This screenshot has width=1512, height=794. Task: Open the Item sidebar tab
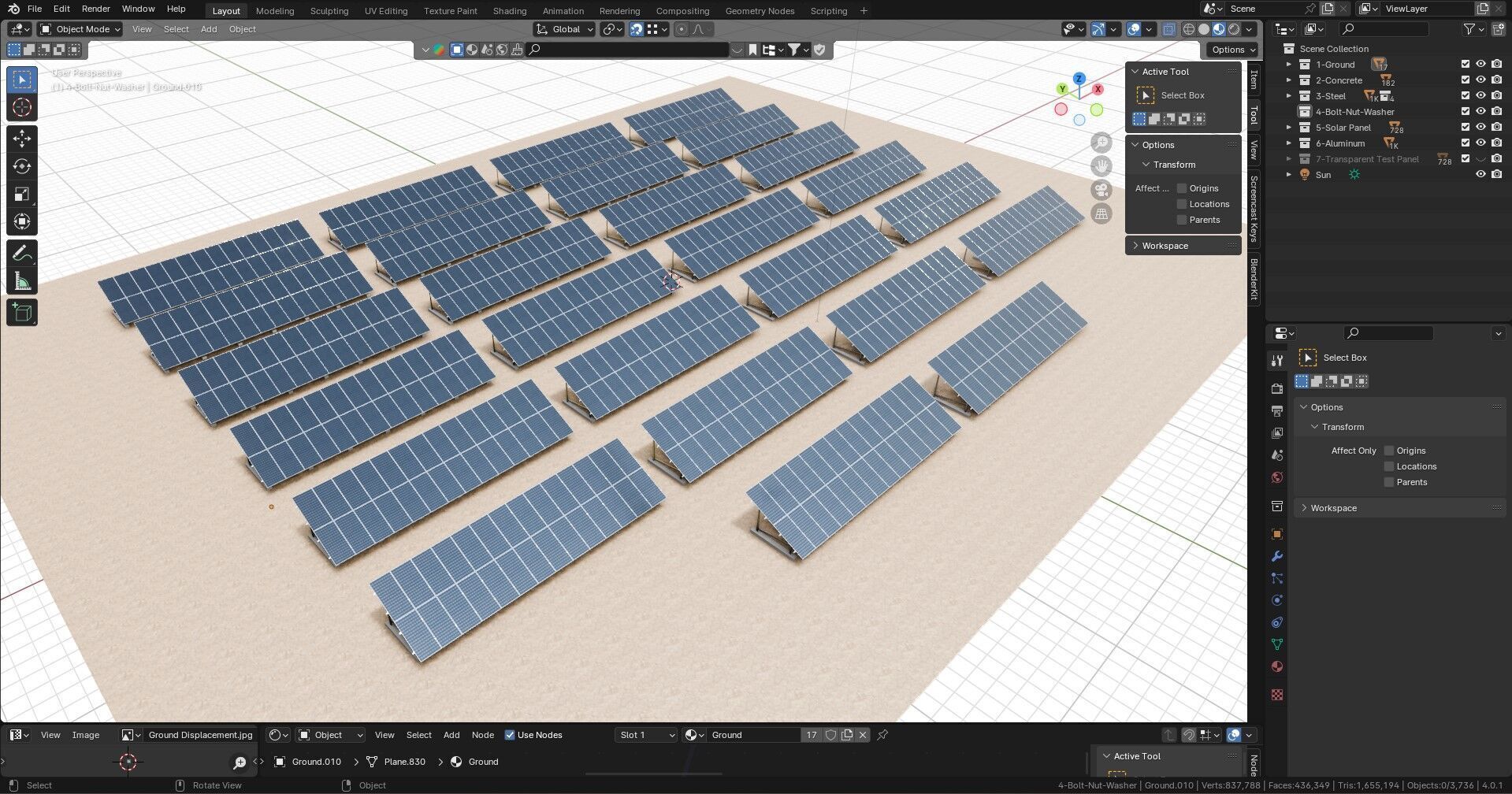1254,80
